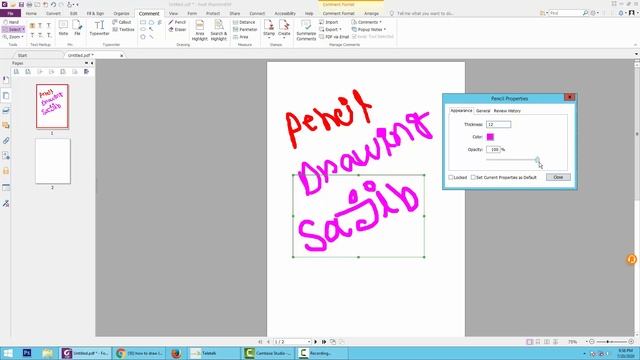640x360 pixels.
Task: Choose the Area measure tool
Action: [241, 37]
